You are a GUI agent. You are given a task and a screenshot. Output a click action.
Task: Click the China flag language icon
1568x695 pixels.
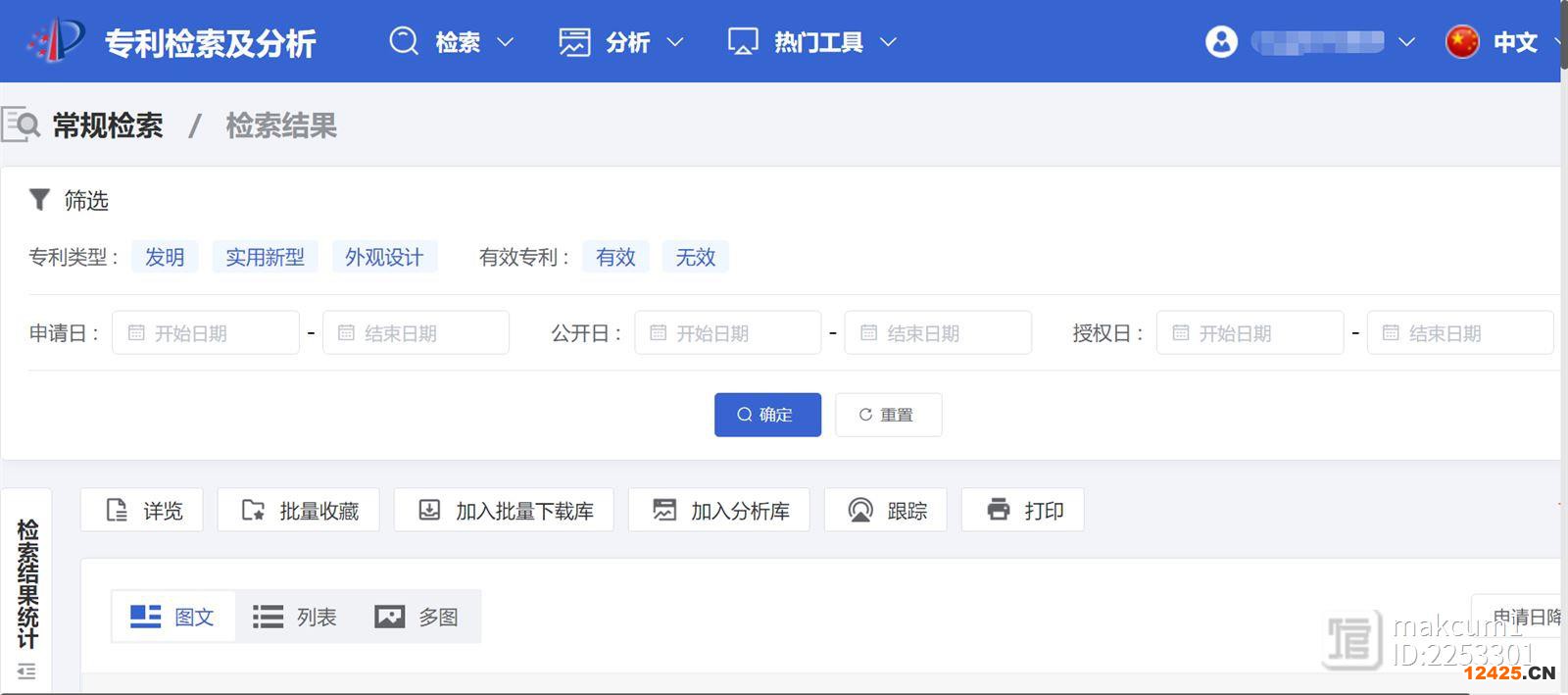(1461, 42)
